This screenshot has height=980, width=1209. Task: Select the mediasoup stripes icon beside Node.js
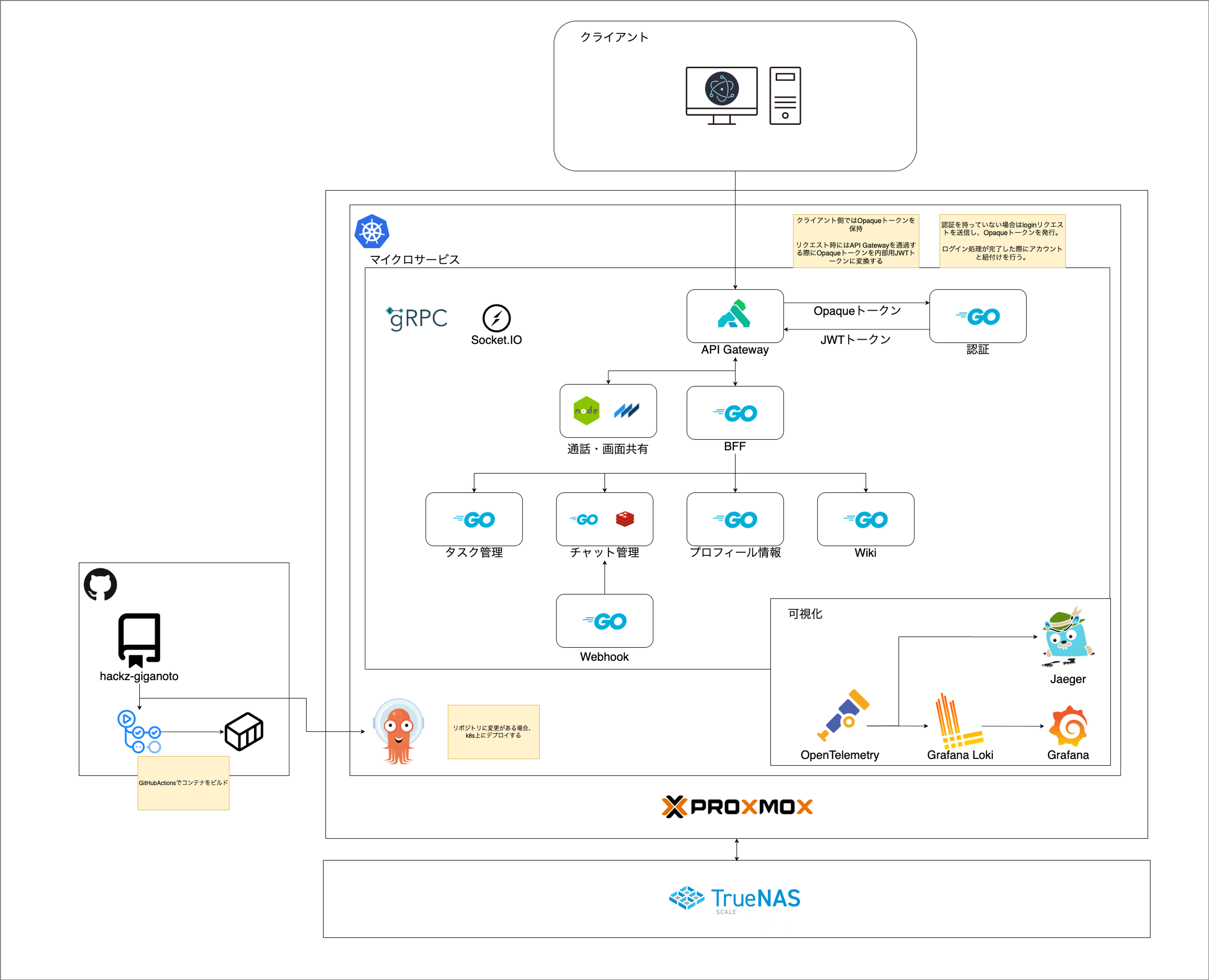[x=627, y=411]
